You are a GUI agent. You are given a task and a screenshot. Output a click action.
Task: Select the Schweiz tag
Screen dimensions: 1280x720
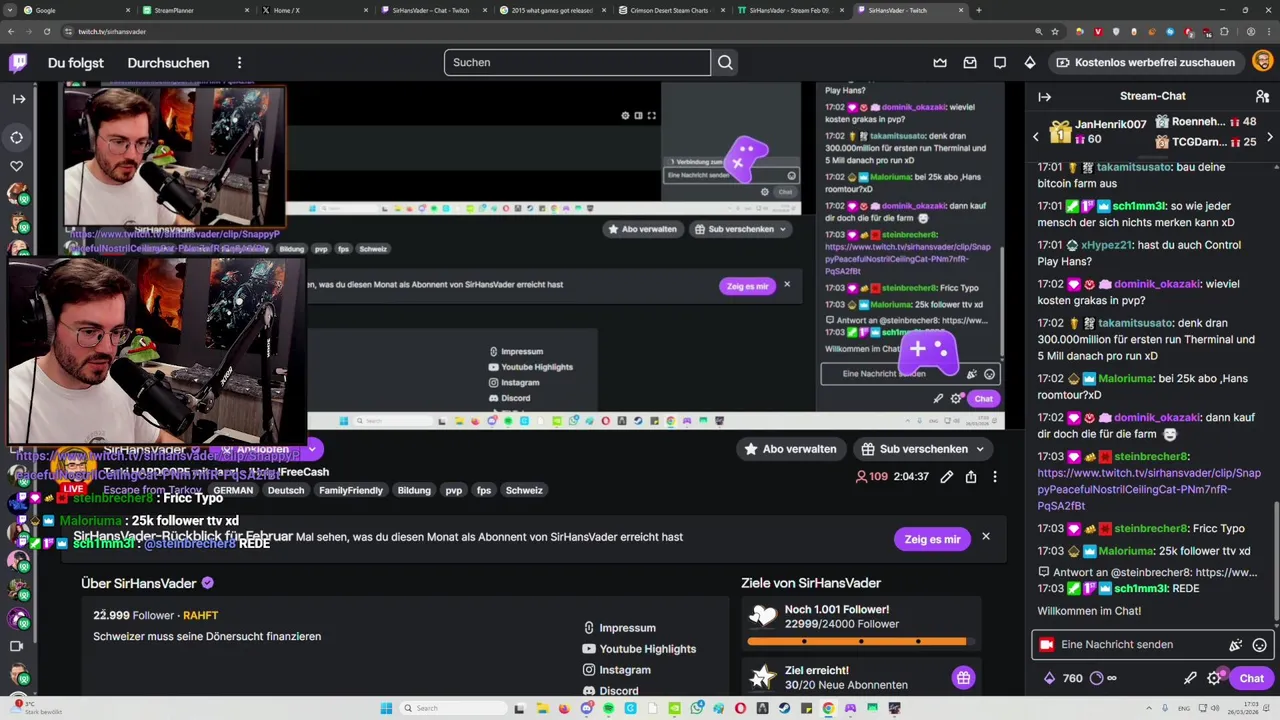pos(524,491)
